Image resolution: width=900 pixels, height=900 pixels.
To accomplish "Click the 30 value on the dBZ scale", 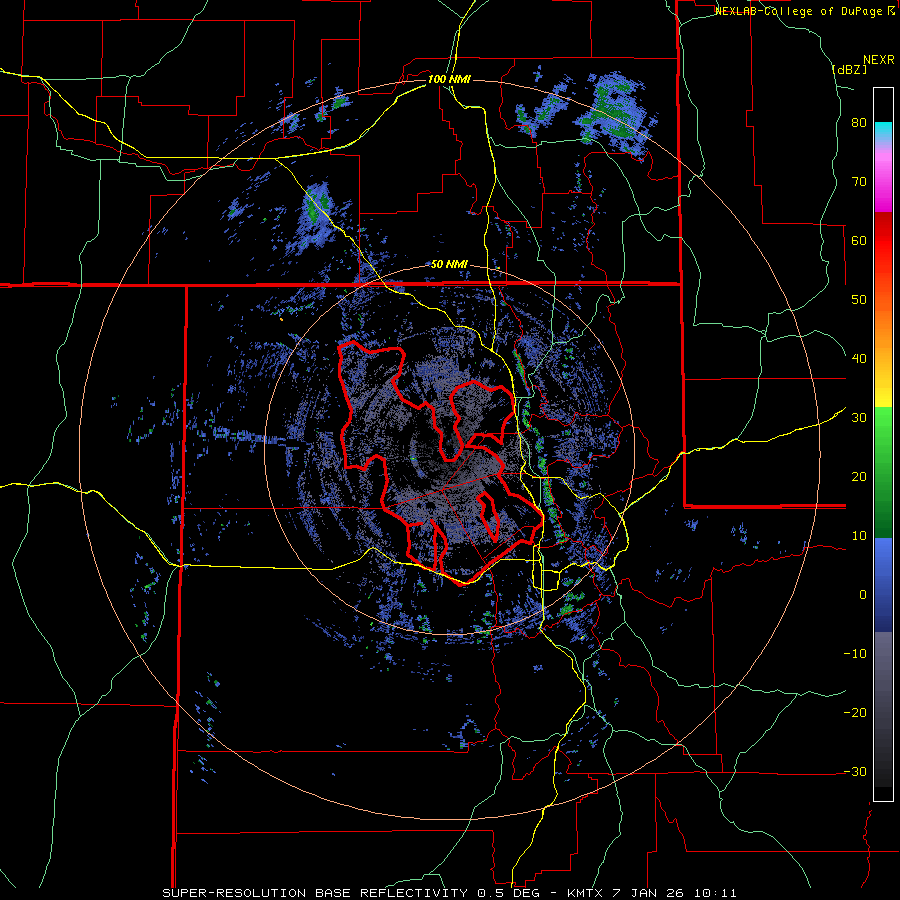I will tap(859, 417).
